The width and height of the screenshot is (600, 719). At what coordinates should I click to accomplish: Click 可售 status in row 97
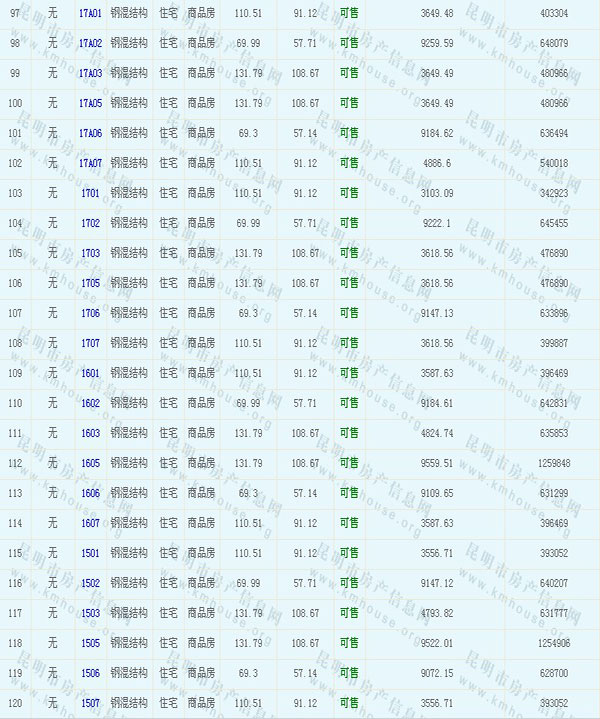[x=349, y=14]
